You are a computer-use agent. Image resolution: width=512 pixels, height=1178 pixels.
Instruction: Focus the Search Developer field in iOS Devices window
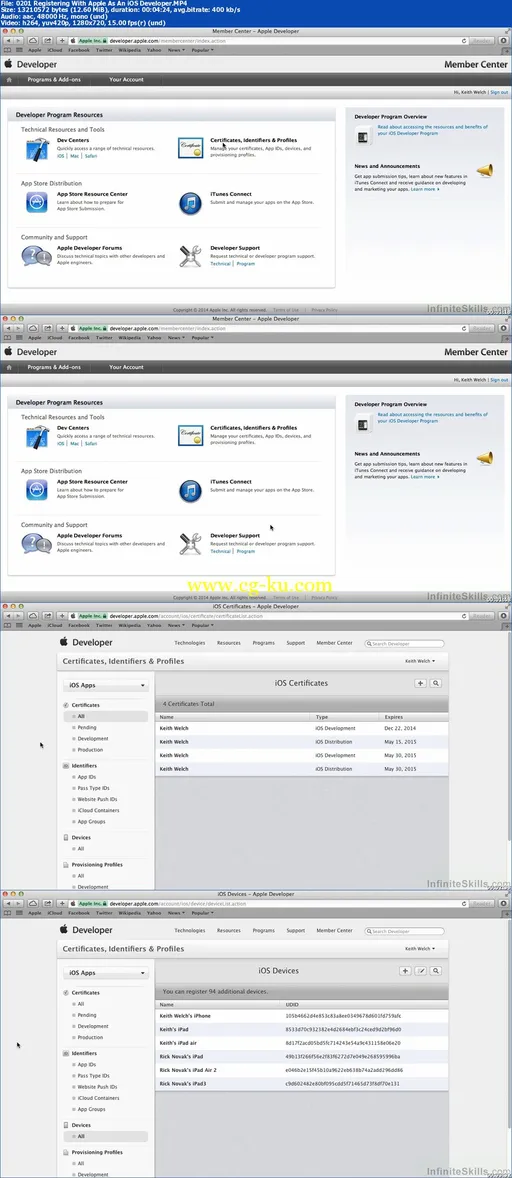pos(405,932)
